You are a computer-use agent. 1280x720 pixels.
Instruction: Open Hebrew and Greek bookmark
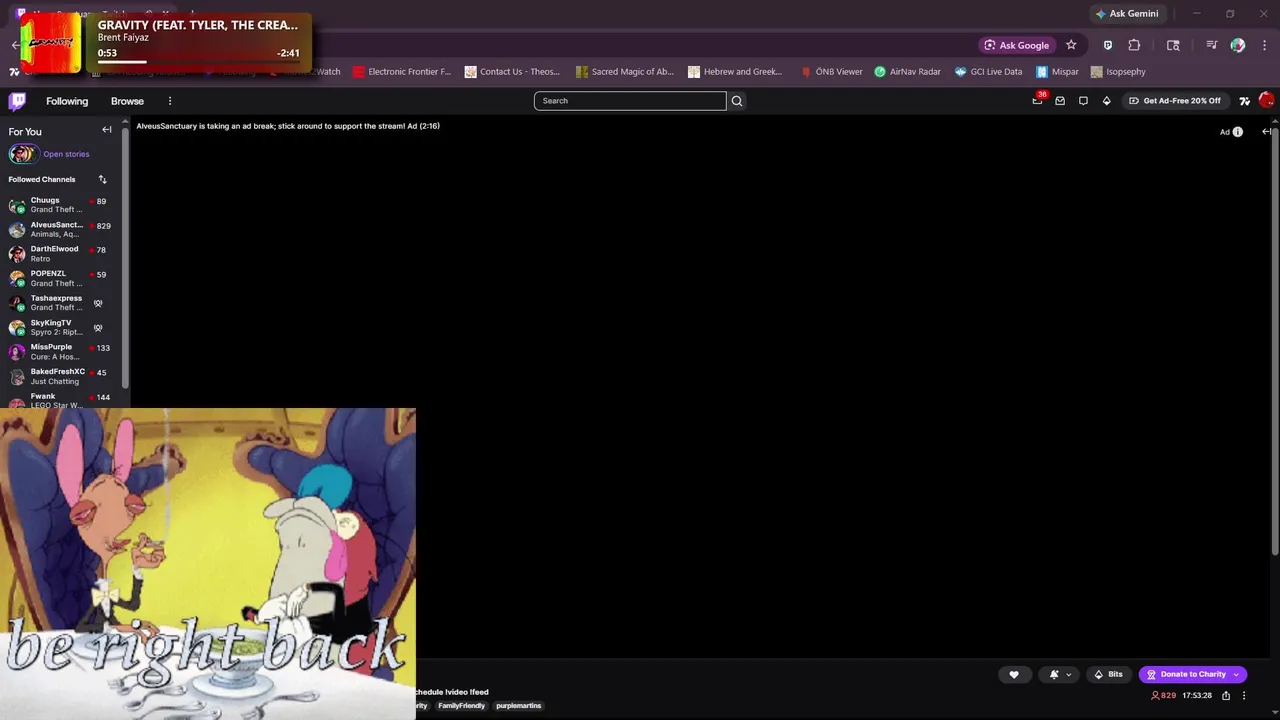(x=735, y=72)
